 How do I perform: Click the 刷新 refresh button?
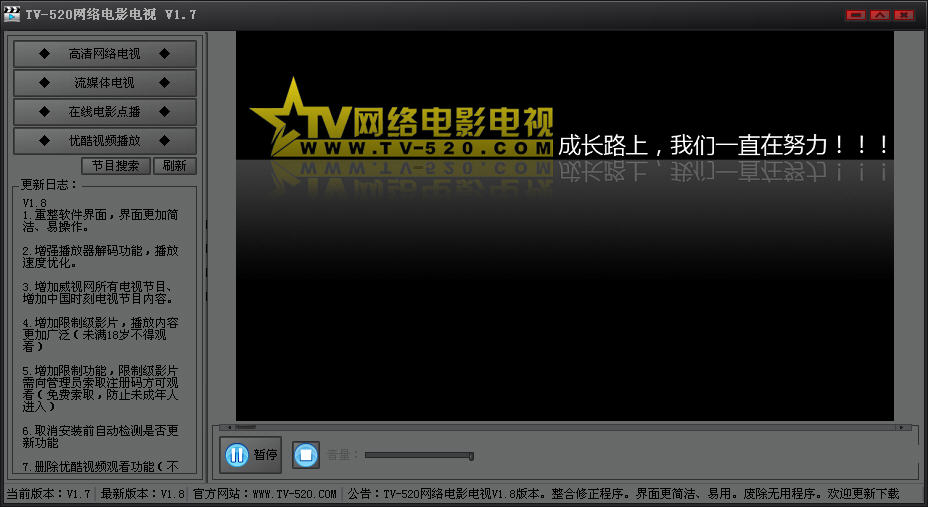[175, 166]
